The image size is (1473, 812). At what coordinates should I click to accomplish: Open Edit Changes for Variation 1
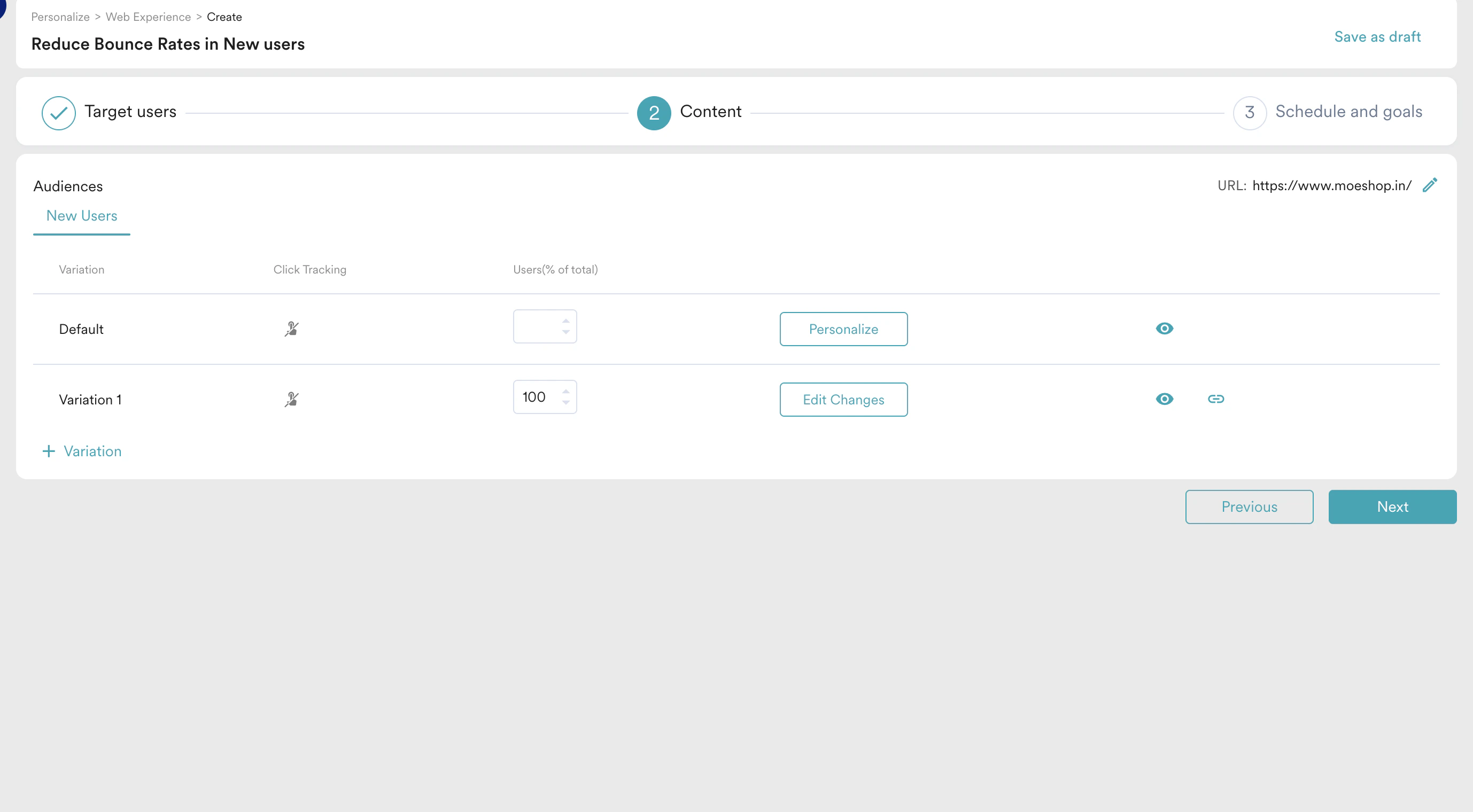click(x=843, y=400)
